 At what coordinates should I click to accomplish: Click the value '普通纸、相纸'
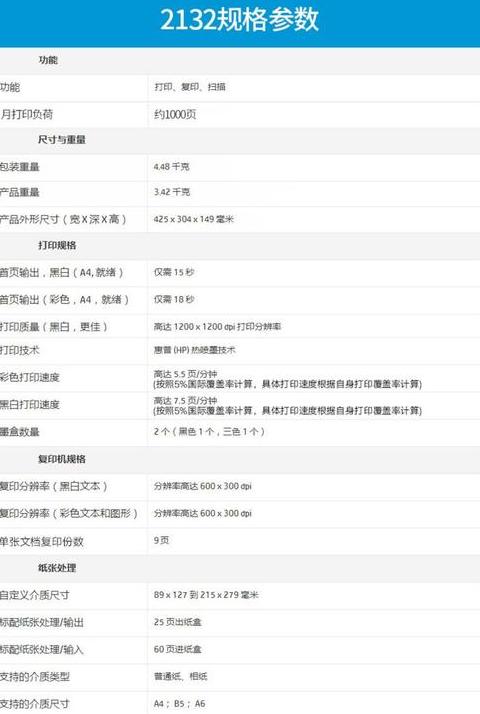pyautogui.click(x=181, y=677)
